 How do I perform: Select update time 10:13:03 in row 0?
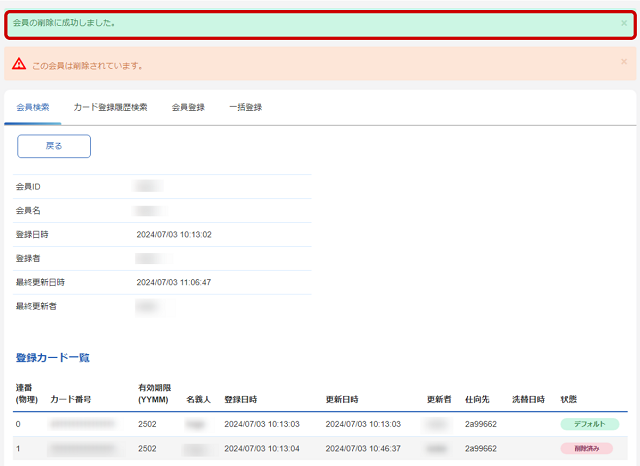363,424
